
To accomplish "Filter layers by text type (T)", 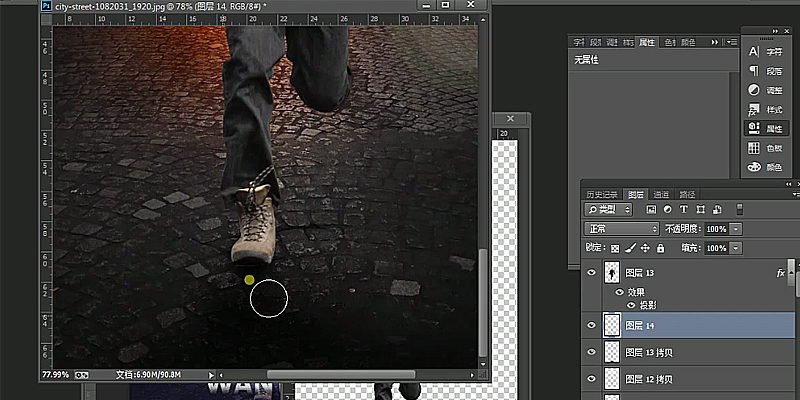I will pyautogui.click(x=684, y=209).
